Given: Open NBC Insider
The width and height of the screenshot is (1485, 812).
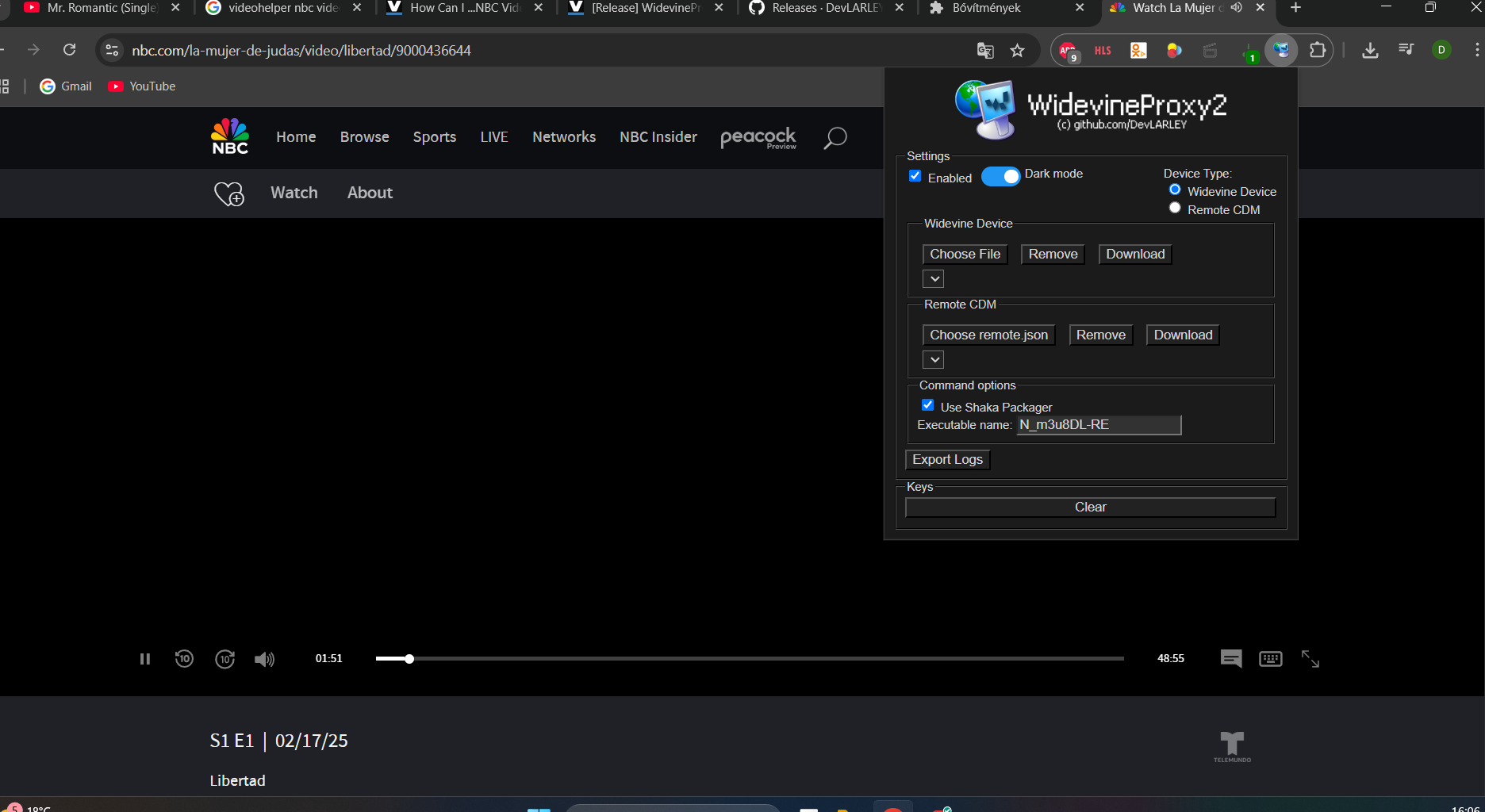Looking at the screenshot, I should point(658,137).
